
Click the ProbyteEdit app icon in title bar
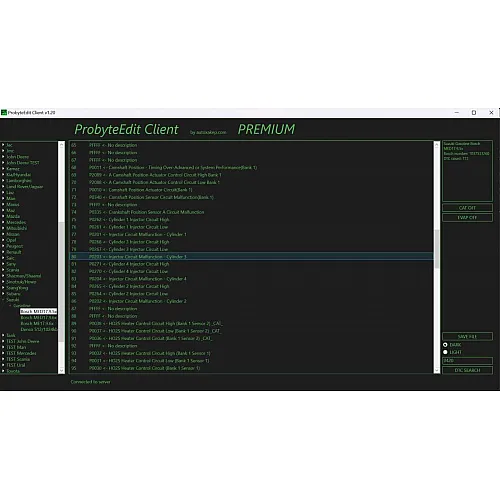coord(4,113)
